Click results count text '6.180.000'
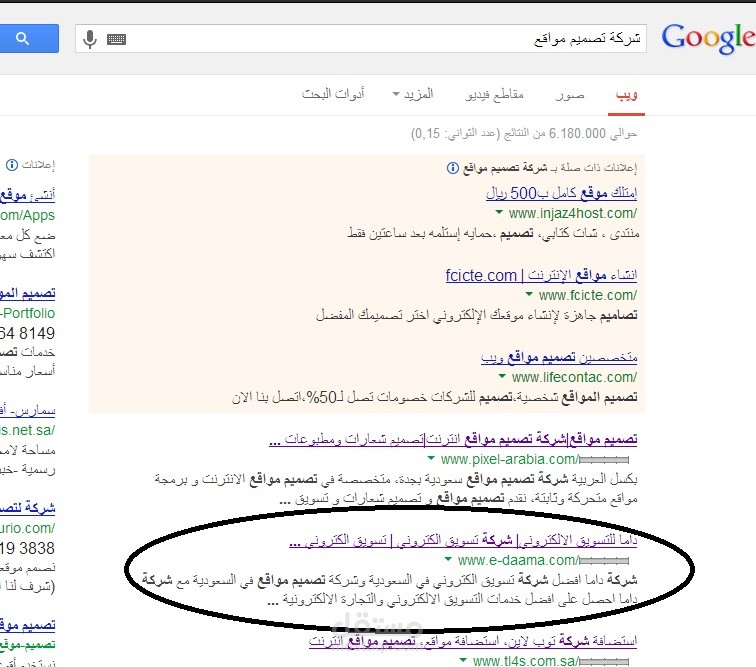The image size is (756, 667). tap(577, 134)
